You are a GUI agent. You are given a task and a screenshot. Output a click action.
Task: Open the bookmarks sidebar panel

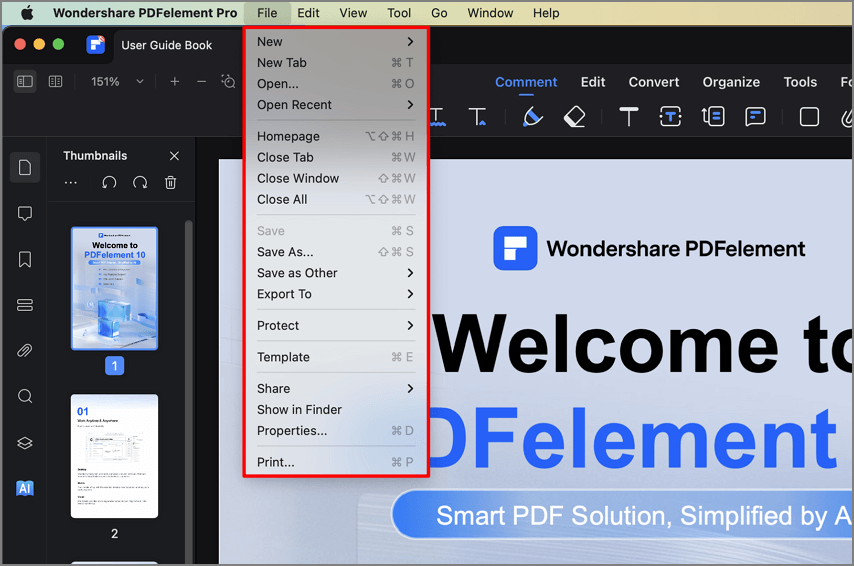tap(25, 259)
